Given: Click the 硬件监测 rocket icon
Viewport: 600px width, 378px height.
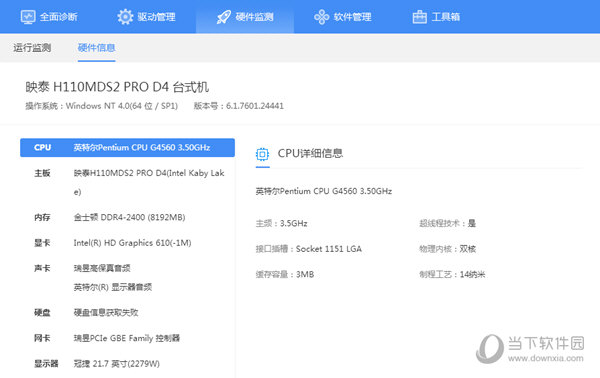Looking at the screenshot, I should [x=223, y=17].
